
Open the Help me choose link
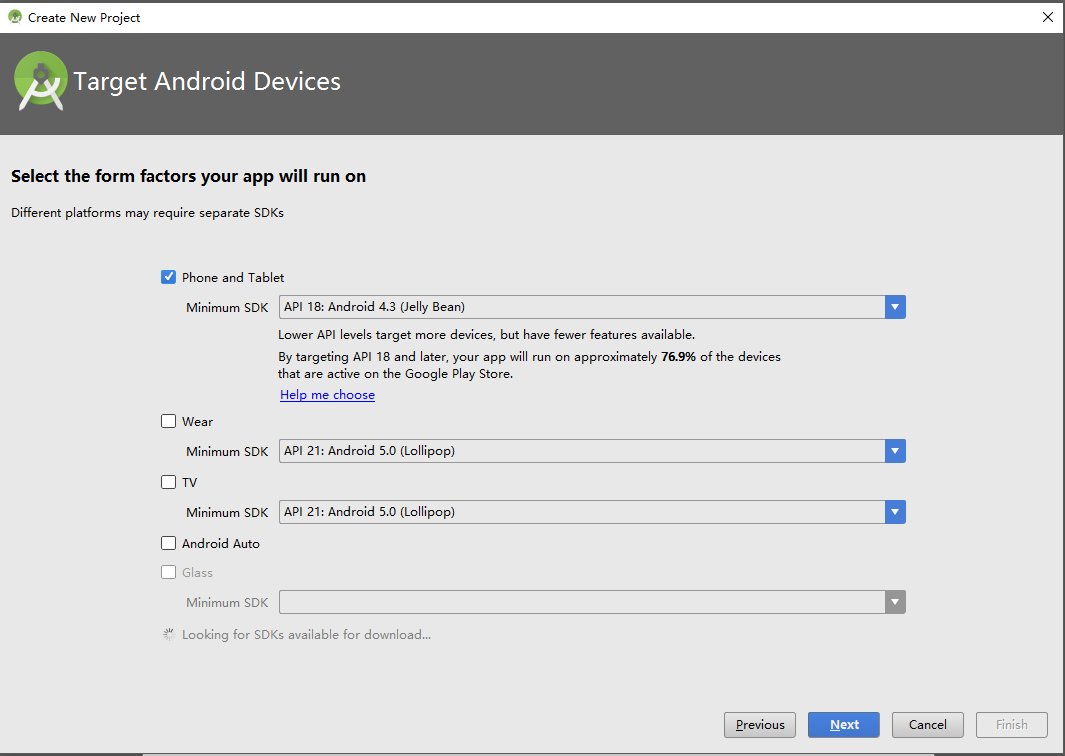[327, 394]
